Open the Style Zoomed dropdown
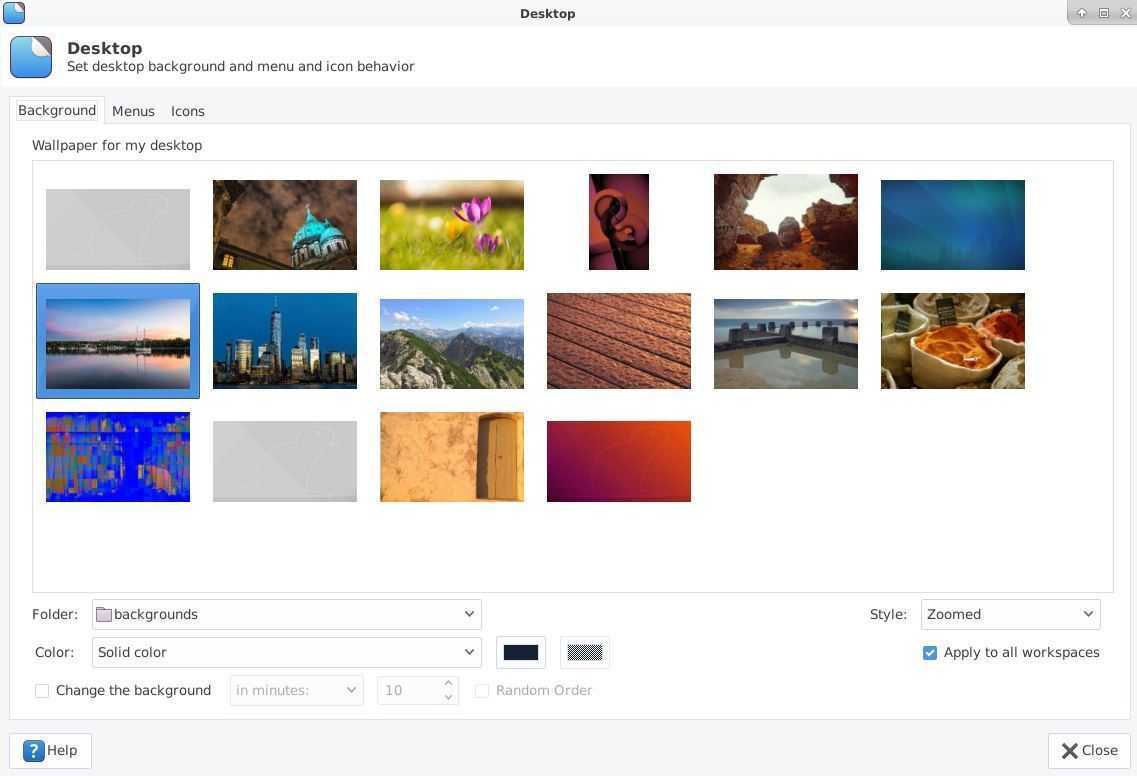Screen dimensions: 1137x776 (1010, 614)
